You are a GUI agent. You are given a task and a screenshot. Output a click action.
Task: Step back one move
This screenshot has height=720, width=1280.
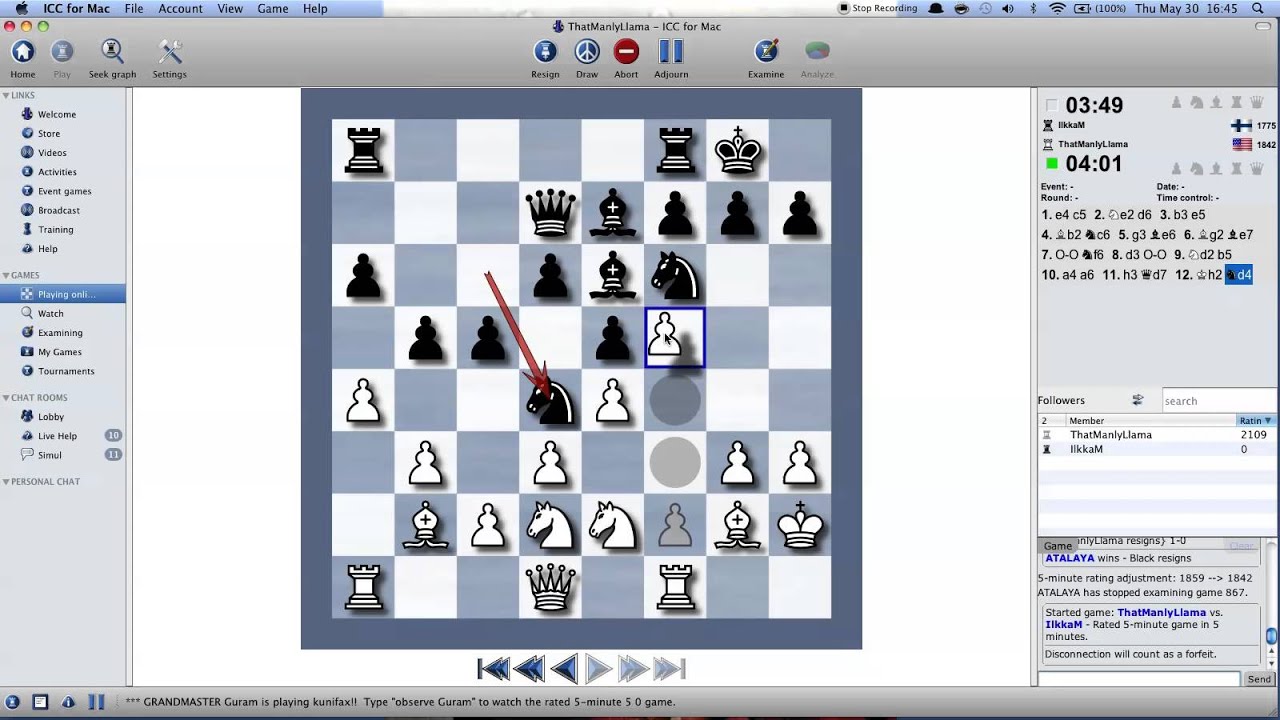click(x=563, y=668)
